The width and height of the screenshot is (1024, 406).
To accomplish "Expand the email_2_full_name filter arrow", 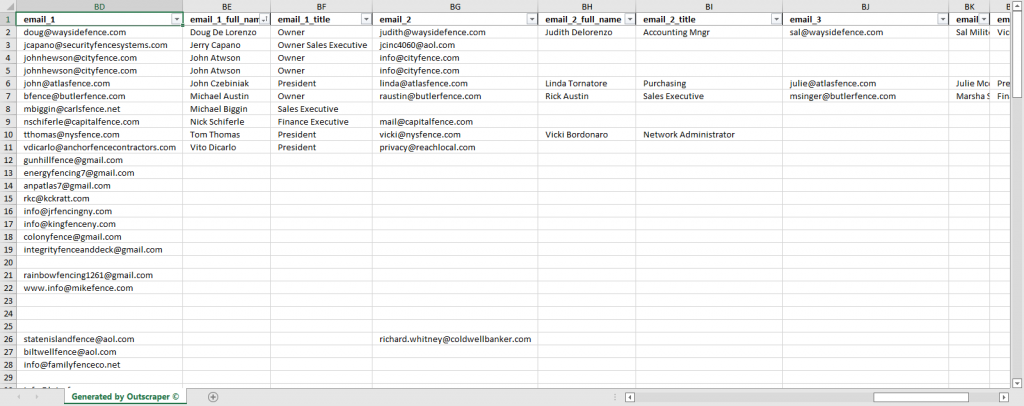I will click(x=629, y=20).
